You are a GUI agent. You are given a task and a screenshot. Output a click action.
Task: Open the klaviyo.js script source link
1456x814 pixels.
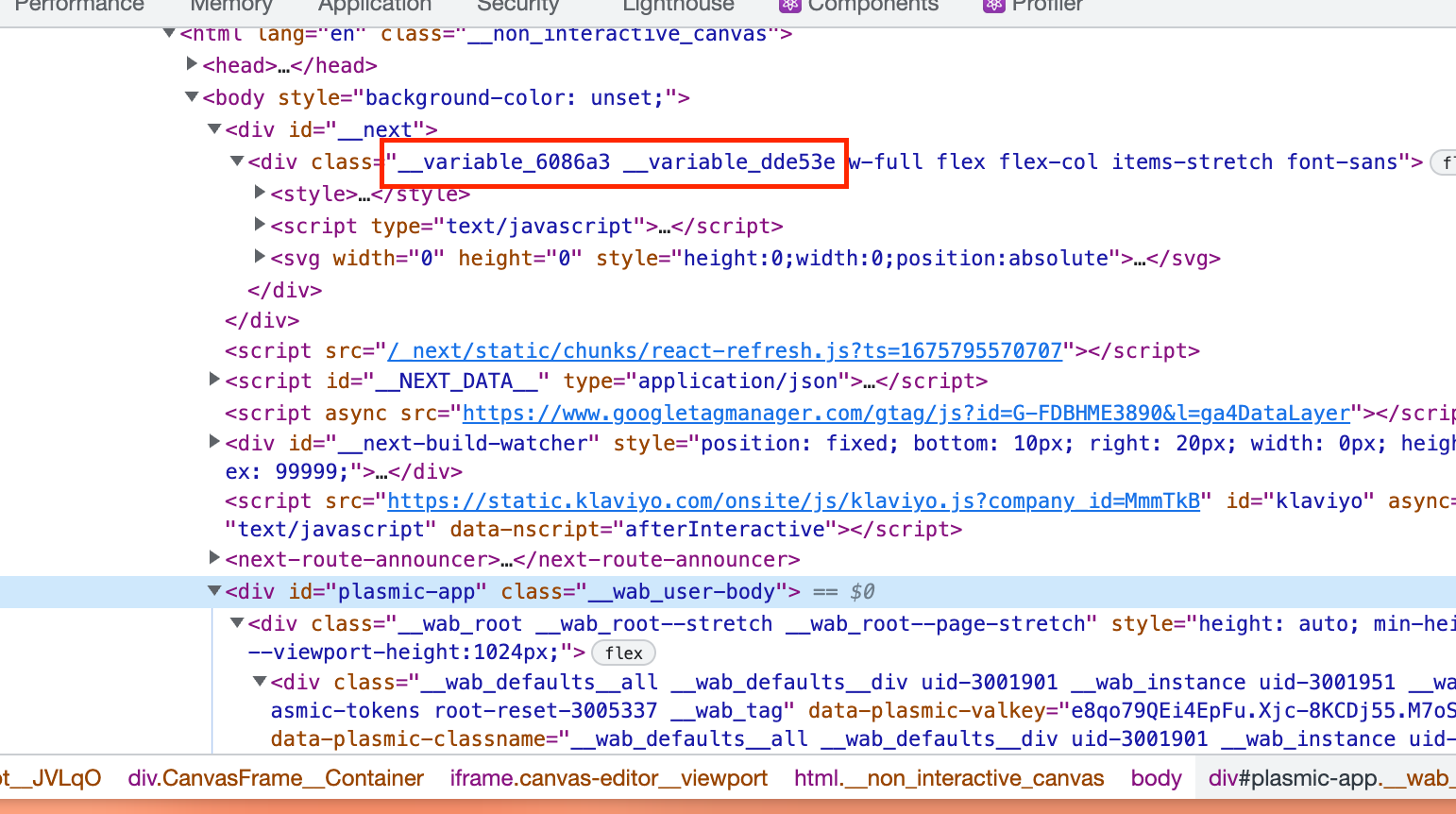point(793,500)
